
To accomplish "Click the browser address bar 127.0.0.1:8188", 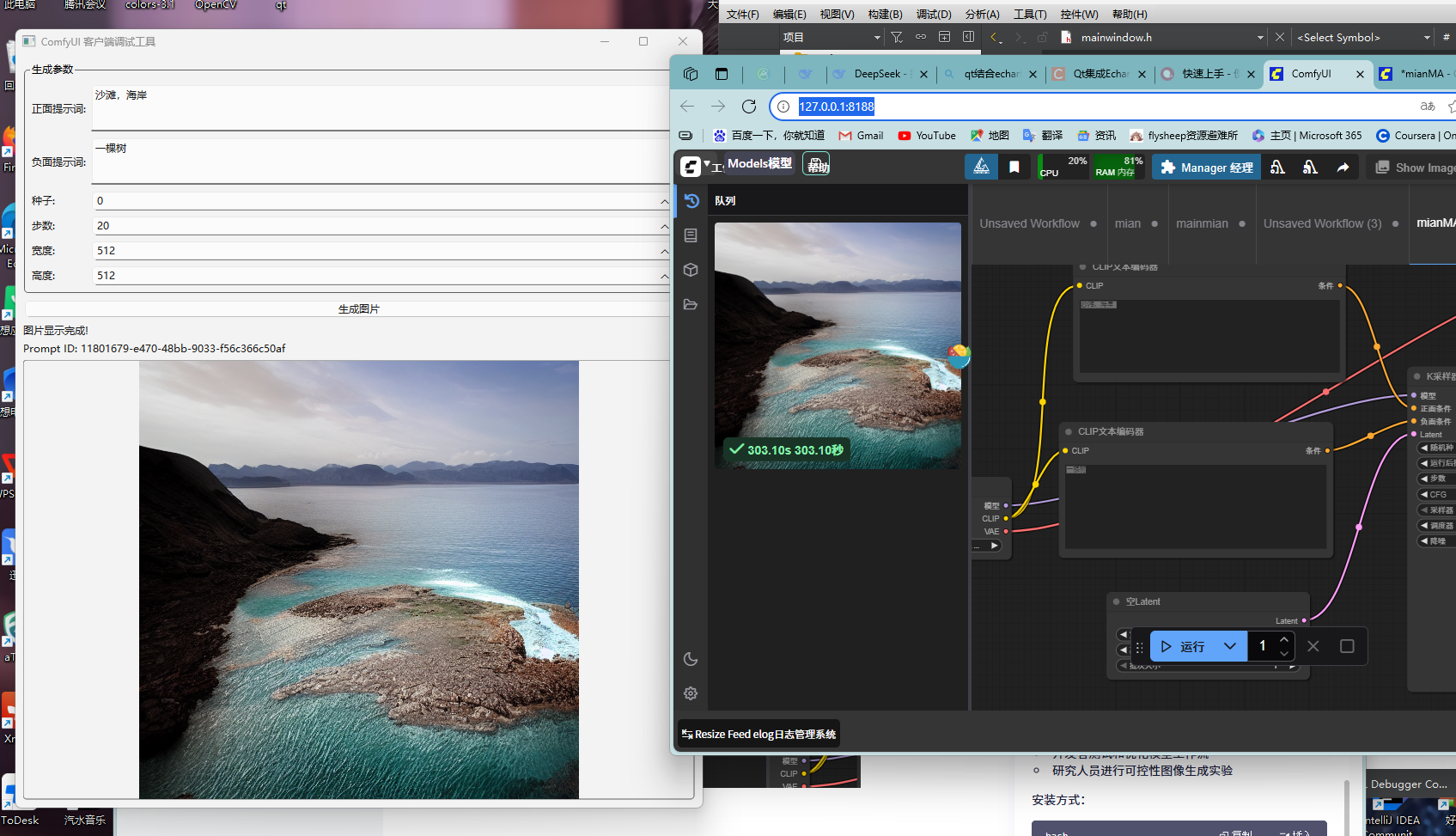I will pyautogui.click(x=837, y=107).
